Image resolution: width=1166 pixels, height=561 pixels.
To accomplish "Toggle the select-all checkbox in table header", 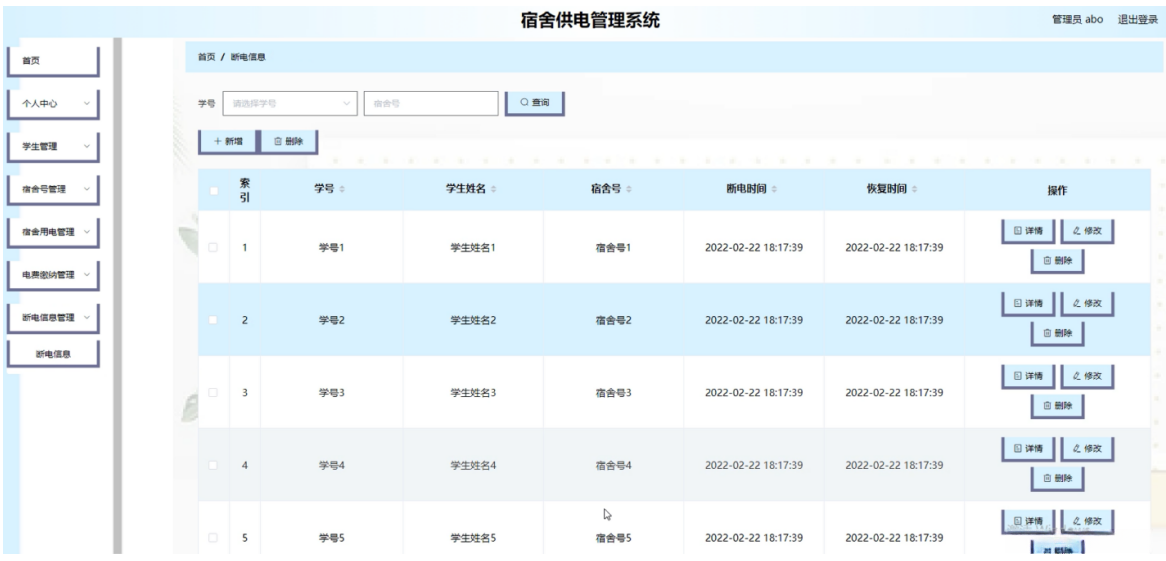I will (x=214, y=190).
